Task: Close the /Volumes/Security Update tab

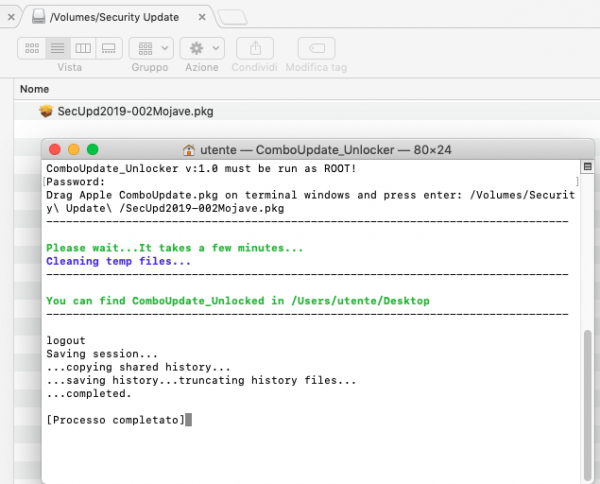Action: [202, 17]
